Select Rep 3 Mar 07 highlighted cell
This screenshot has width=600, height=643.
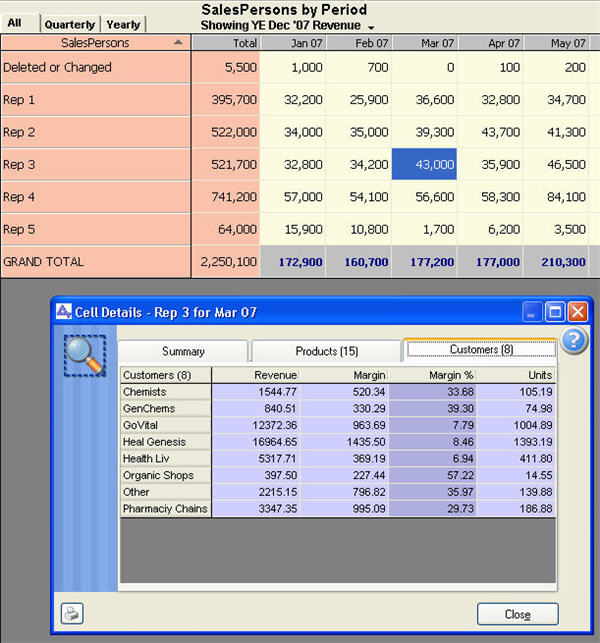point(425,165)
